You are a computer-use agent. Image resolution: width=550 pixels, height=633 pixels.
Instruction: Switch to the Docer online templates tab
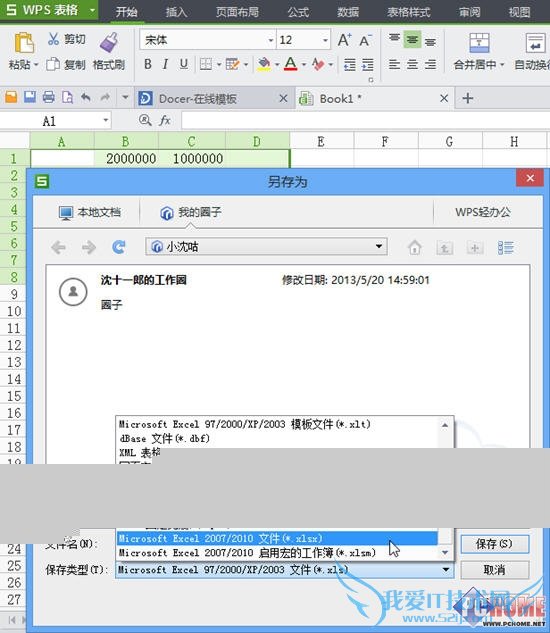(x=213, y=99)
